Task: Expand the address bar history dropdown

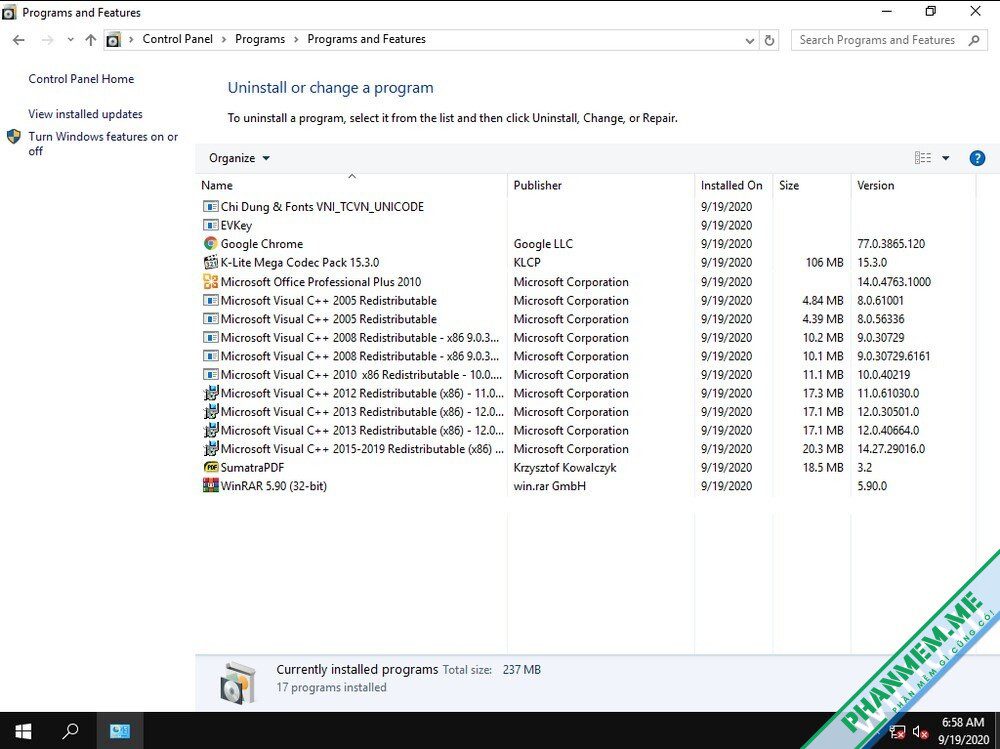Action: pos(750,40)
